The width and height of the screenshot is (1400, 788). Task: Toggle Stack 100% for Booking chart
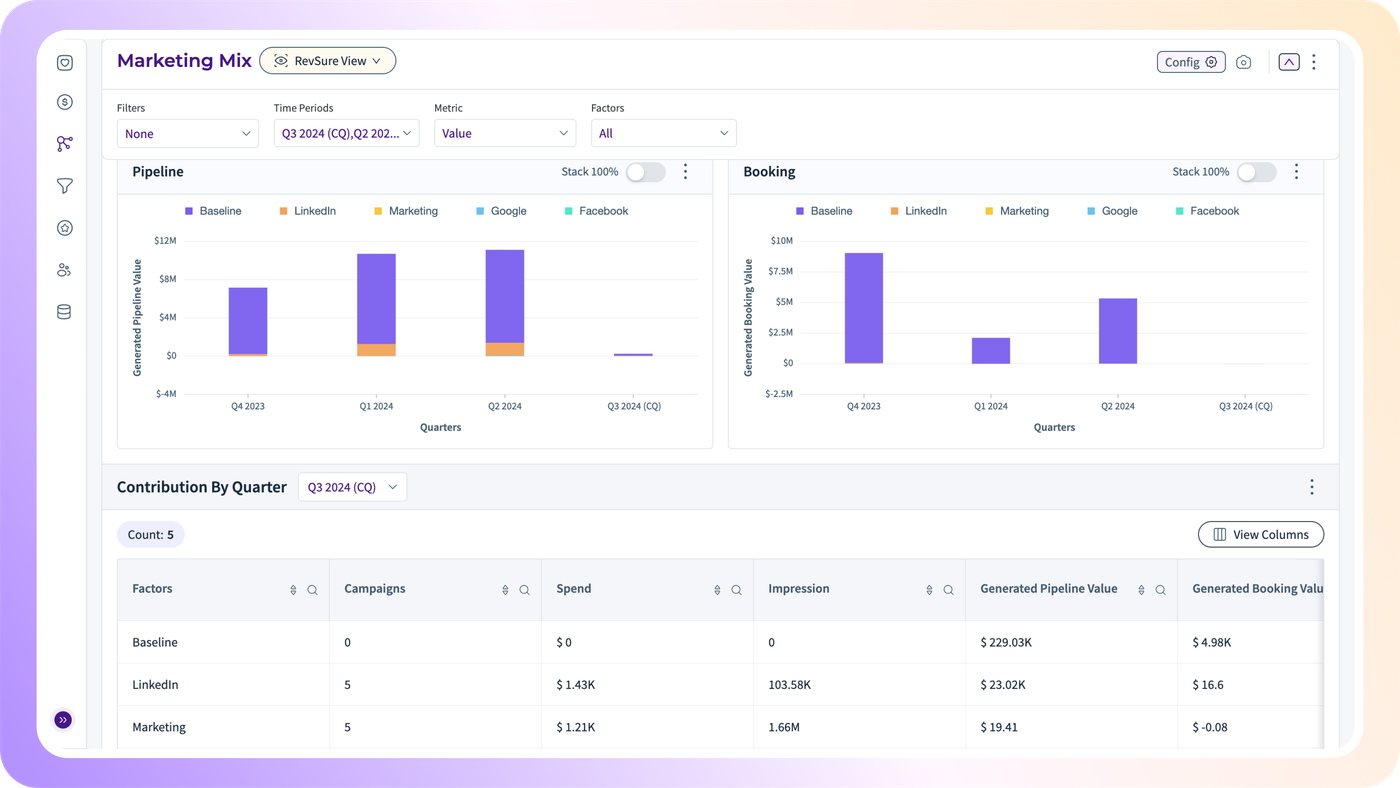point(1256,172)
